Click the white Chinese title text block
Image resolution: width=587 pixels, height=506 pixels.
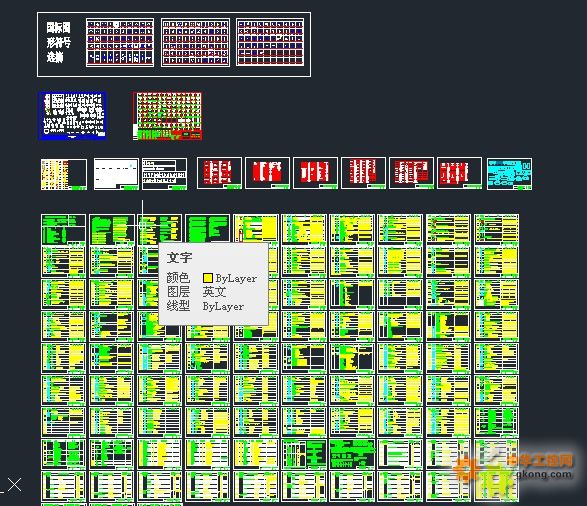pos(59,42)
